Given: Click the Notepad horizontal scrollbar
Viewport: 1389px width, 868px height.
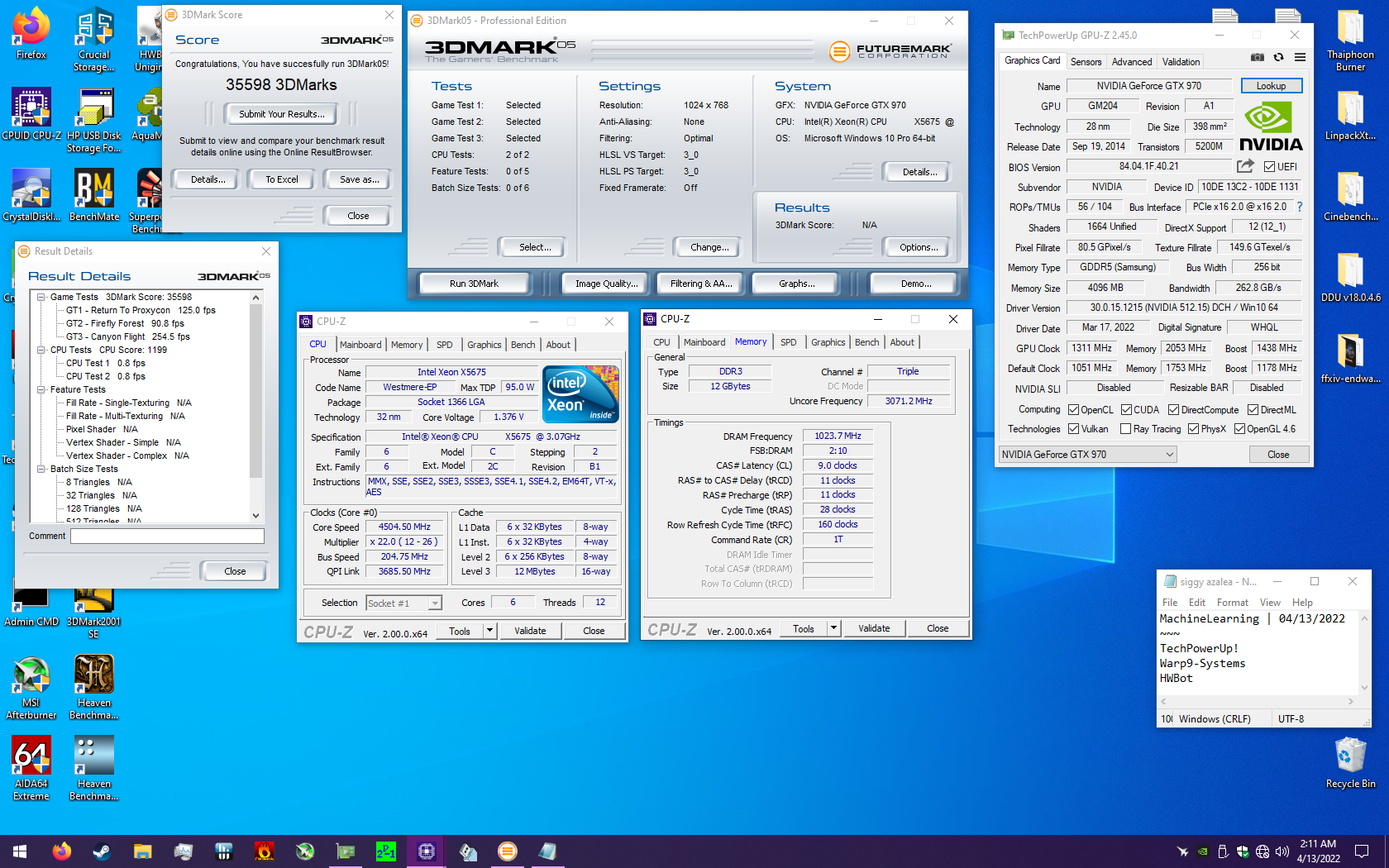Looking at the screenshot, I should click(x=1257, y=701).
